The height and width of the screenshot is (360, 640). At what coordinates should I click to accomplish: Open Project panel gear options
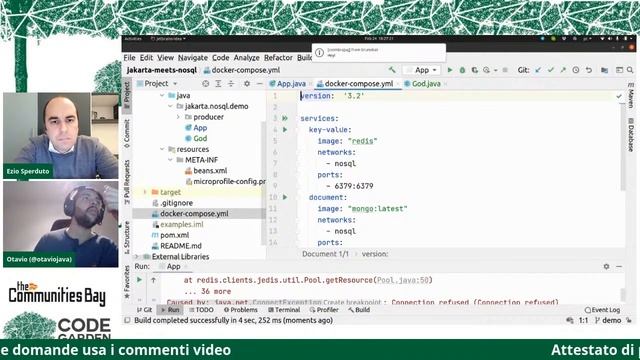pyautogui.click(x=247, y=84)
